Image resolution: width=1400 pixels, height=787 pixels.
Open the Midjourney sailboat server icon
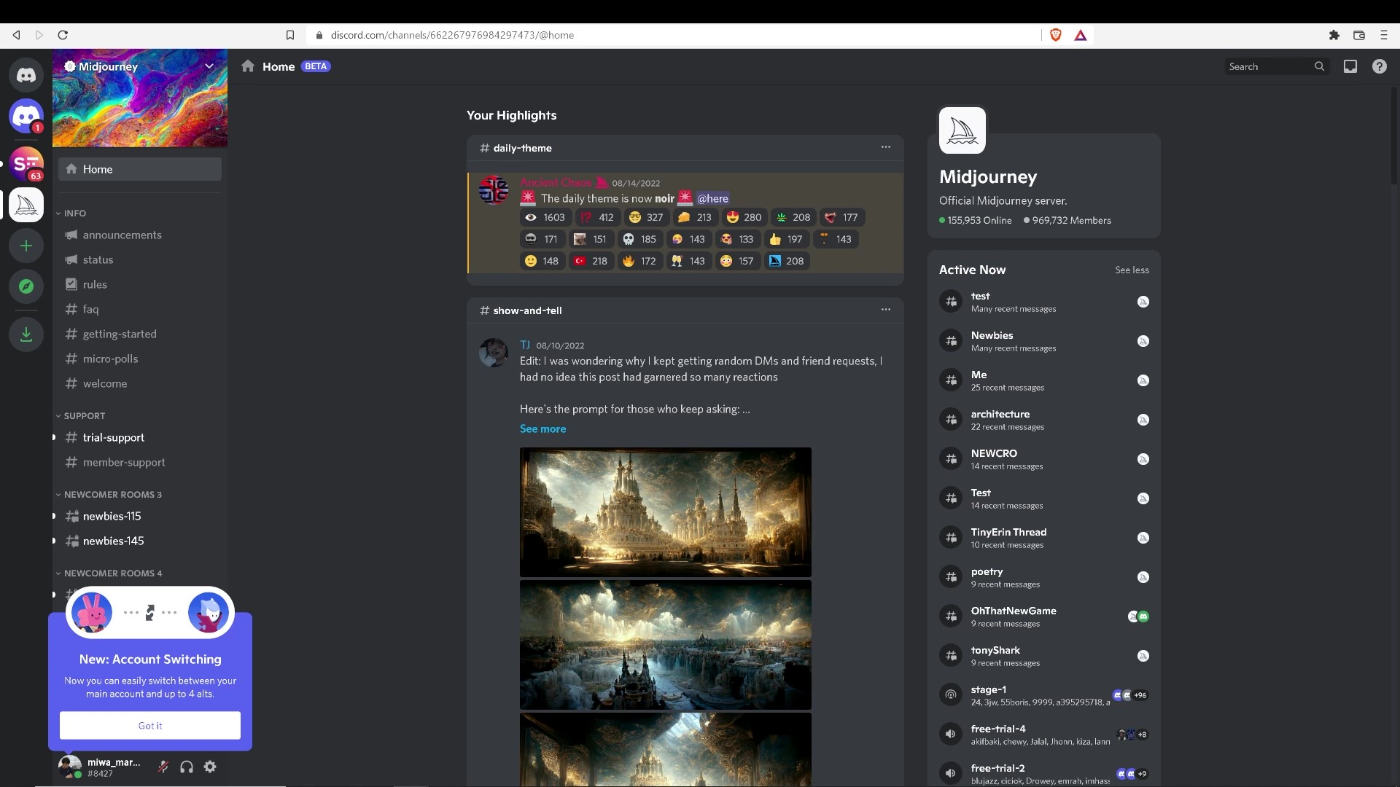coord(26,204)
